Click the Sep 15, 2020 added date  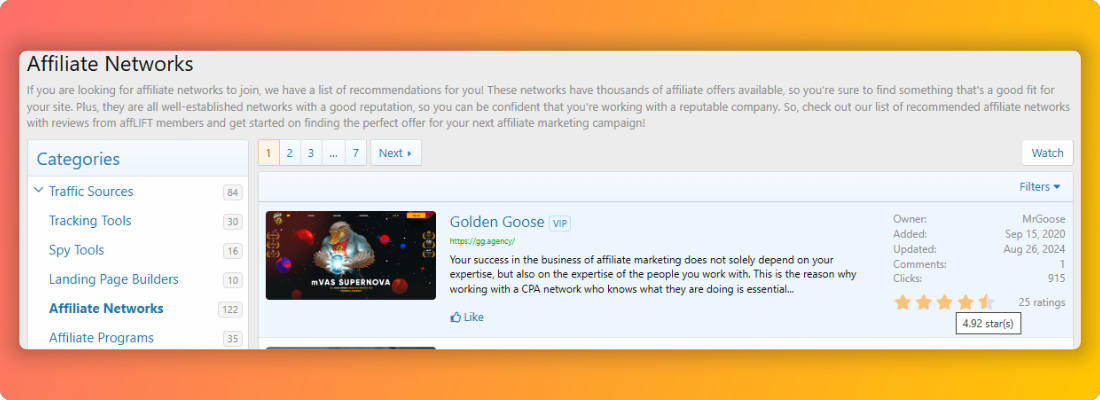pos(1035,234)
